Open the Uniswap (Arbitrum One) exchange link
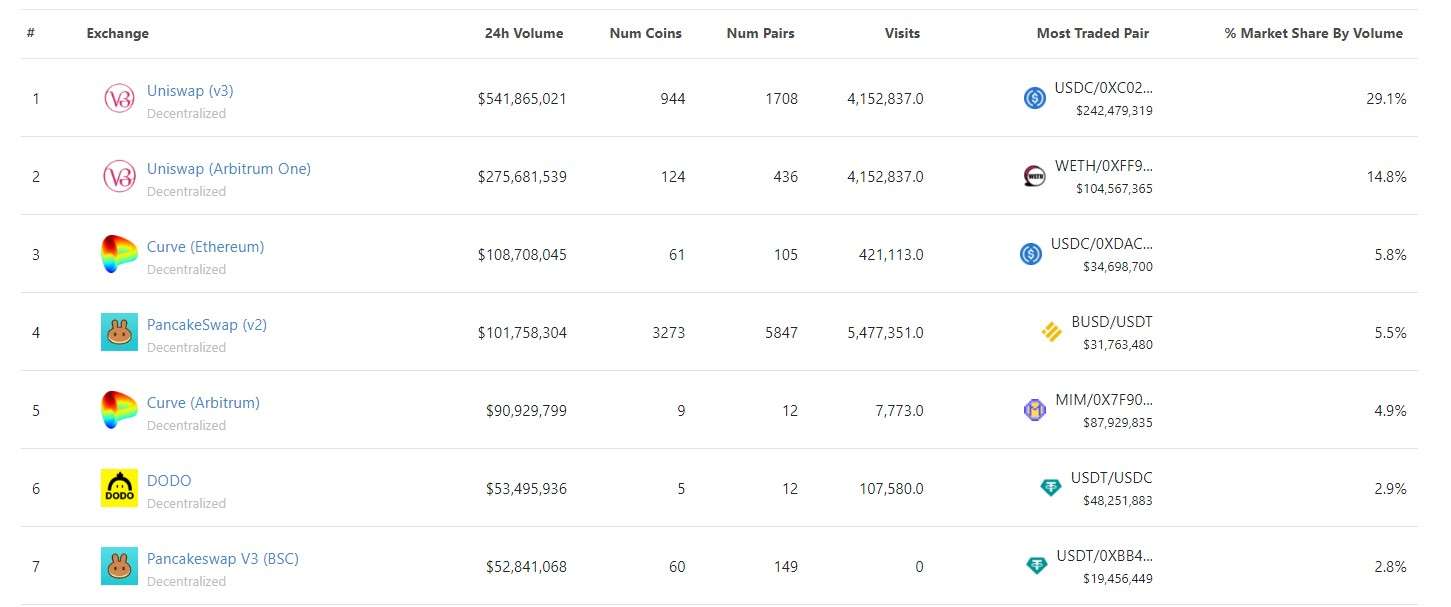 coord(228,169)
